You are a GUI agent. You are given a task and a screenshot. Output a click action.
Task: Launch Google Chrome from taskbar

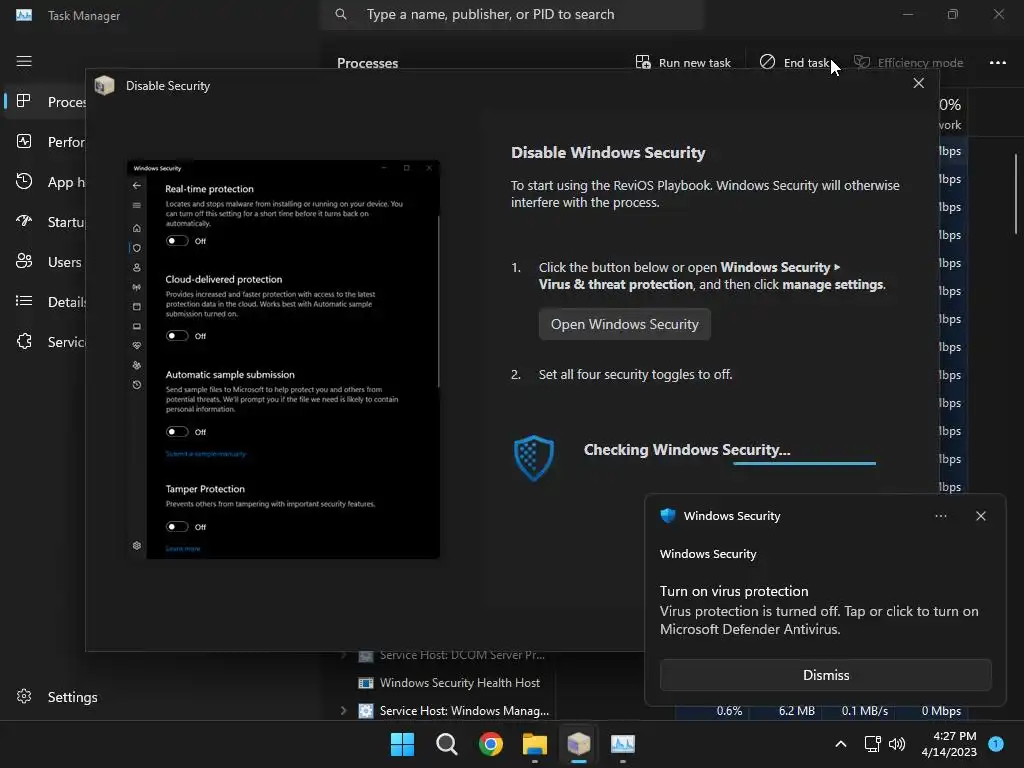coord(490,744)
